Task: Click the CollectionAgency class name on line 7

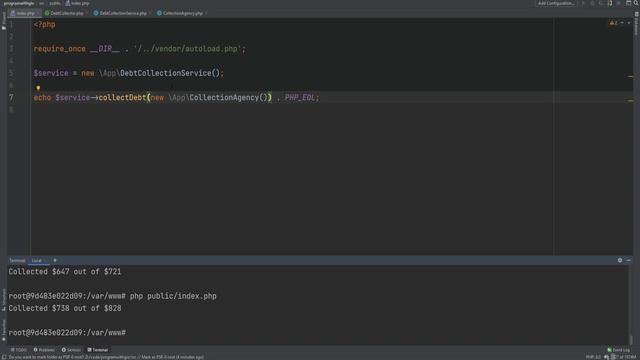Action: (224, 98)
